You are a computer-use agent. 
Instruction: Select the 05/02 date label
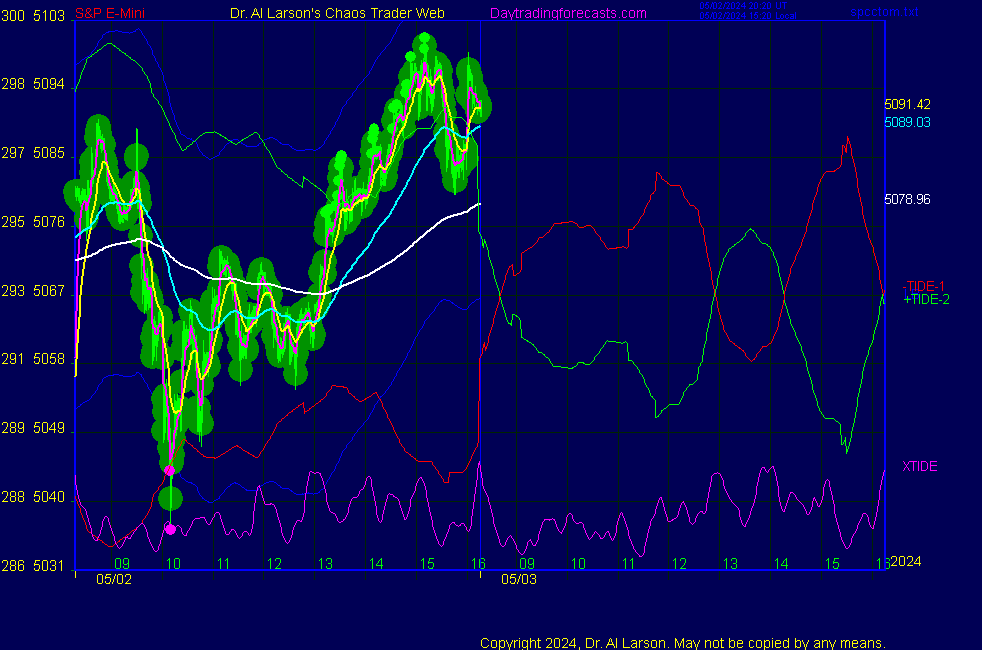click(x=112, y=579)
